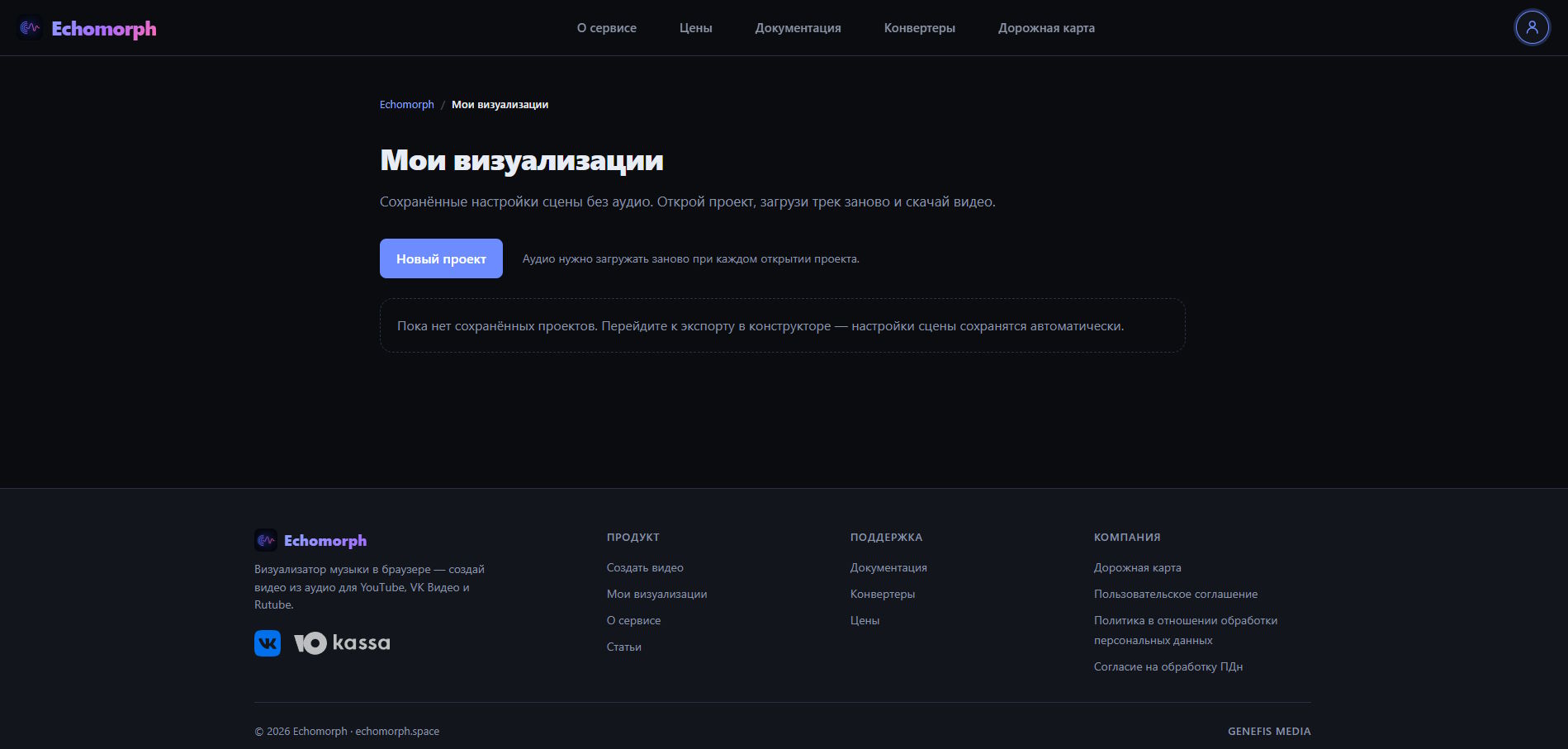Click the footer Echomorph logo icon
Screen dimensions: 1568x749
(x=266, y=540)
